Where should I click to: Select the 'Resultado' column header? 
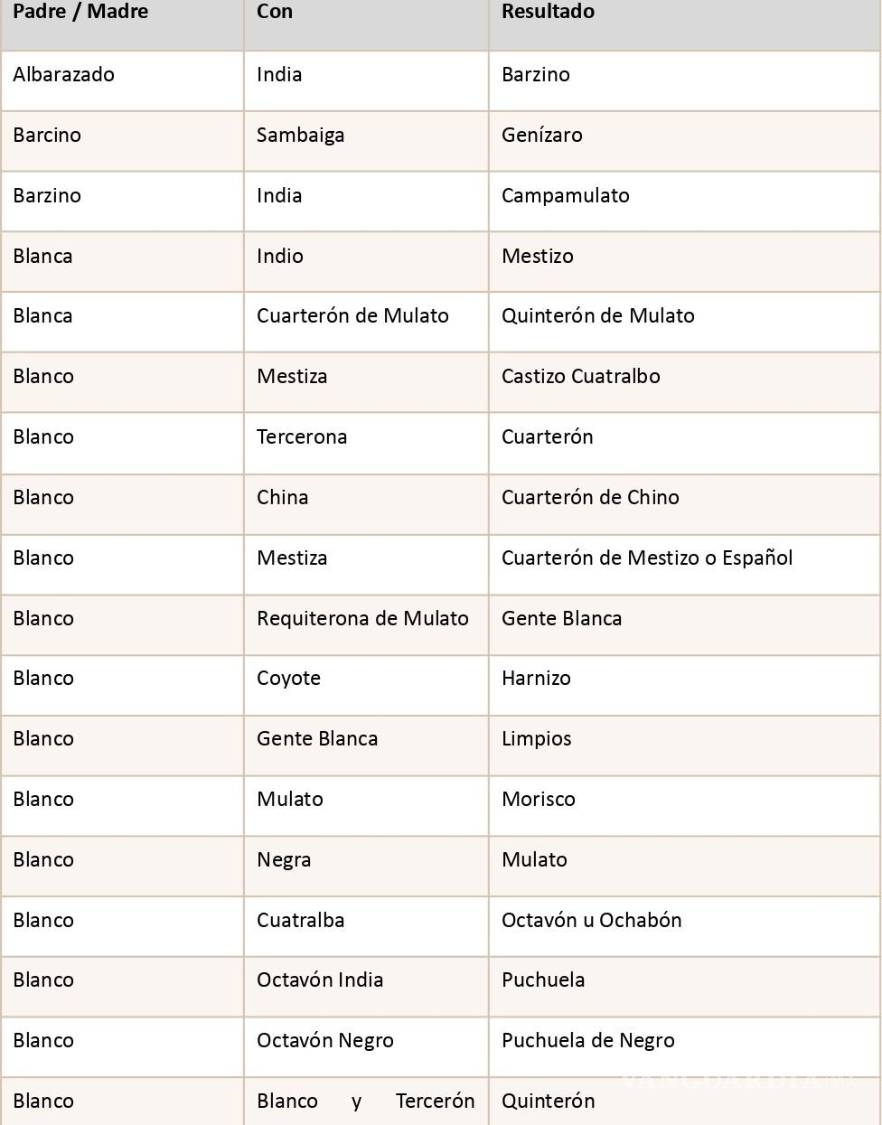(x=548, y=12)
